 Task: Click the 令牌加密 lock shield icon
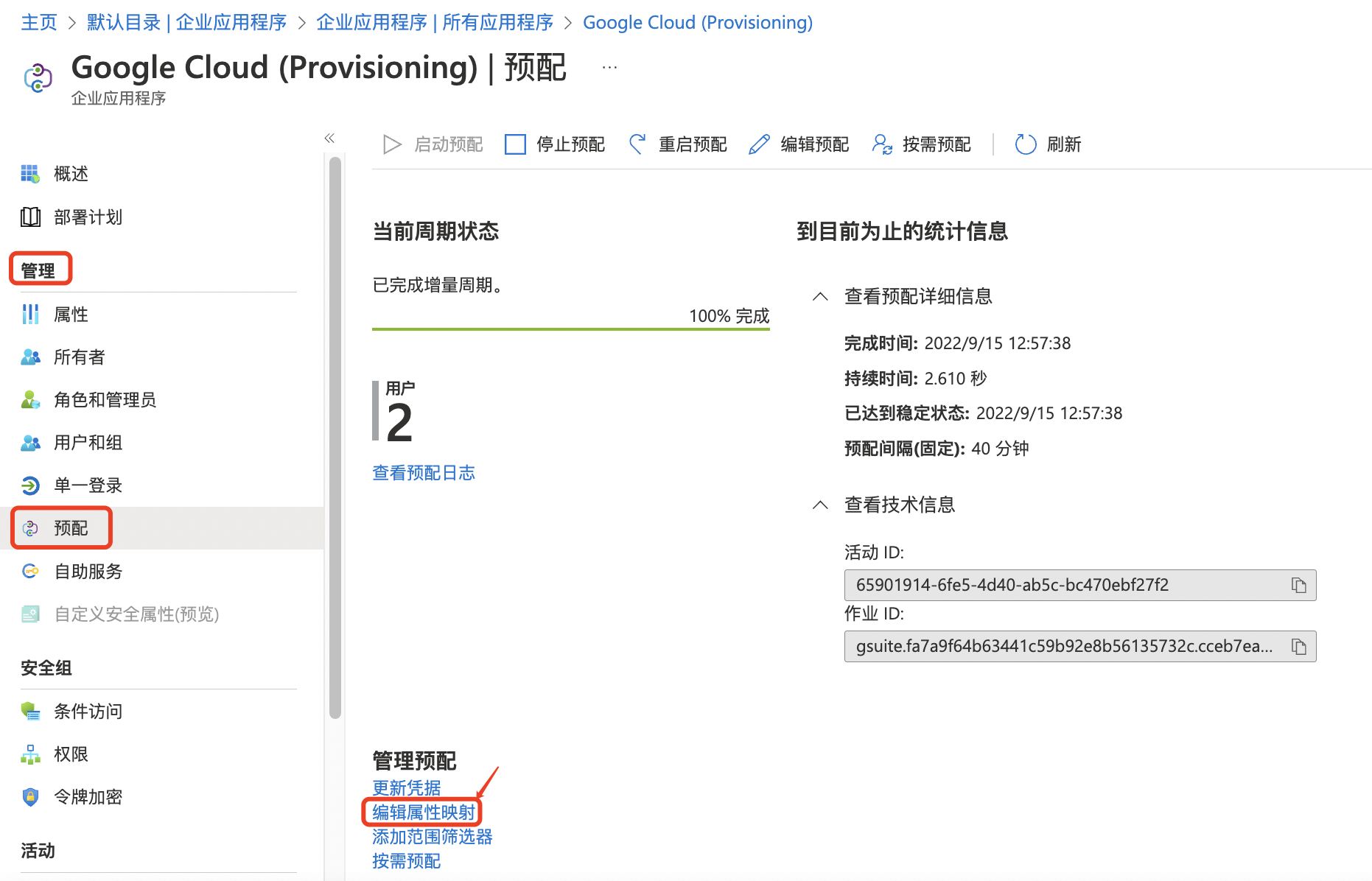(x=30, y=797)
